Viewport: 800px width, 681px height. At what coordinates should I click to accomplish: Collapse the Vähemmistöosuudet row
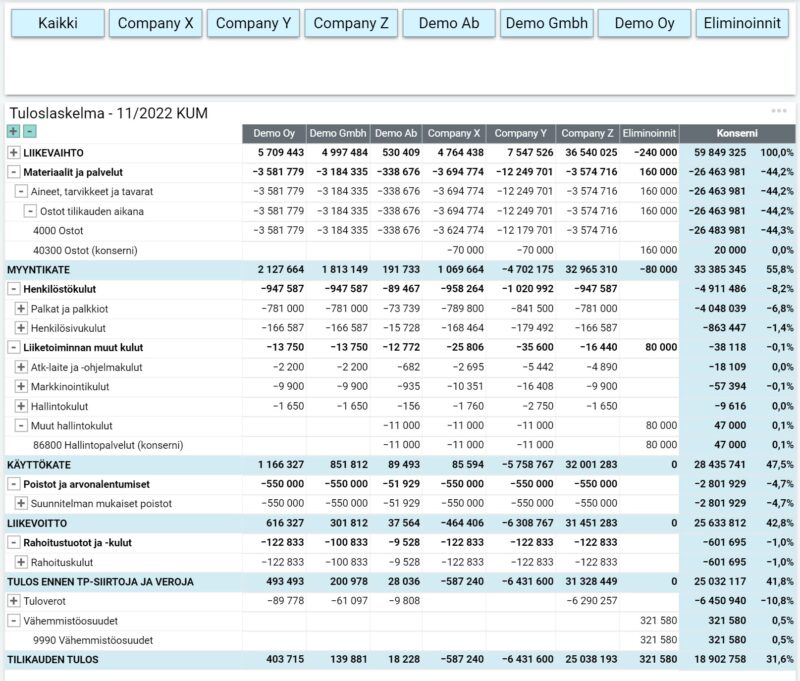coord(13,621)
